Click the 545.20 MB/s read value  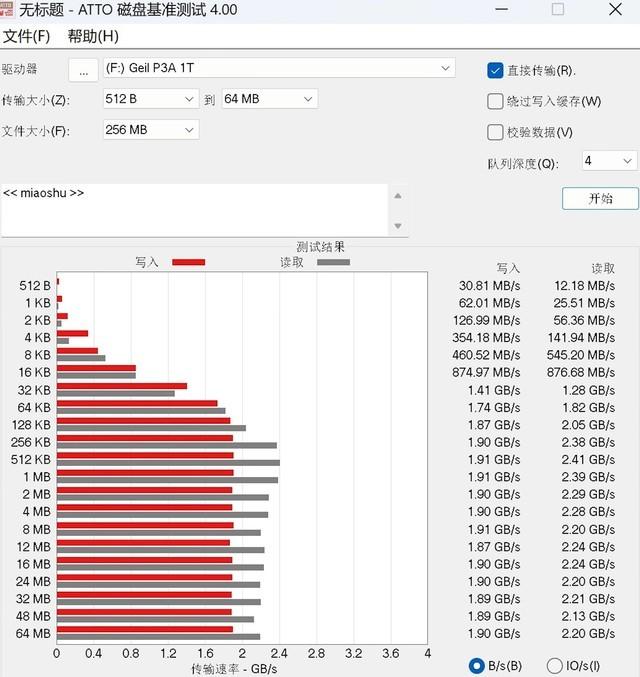(581, 355)
